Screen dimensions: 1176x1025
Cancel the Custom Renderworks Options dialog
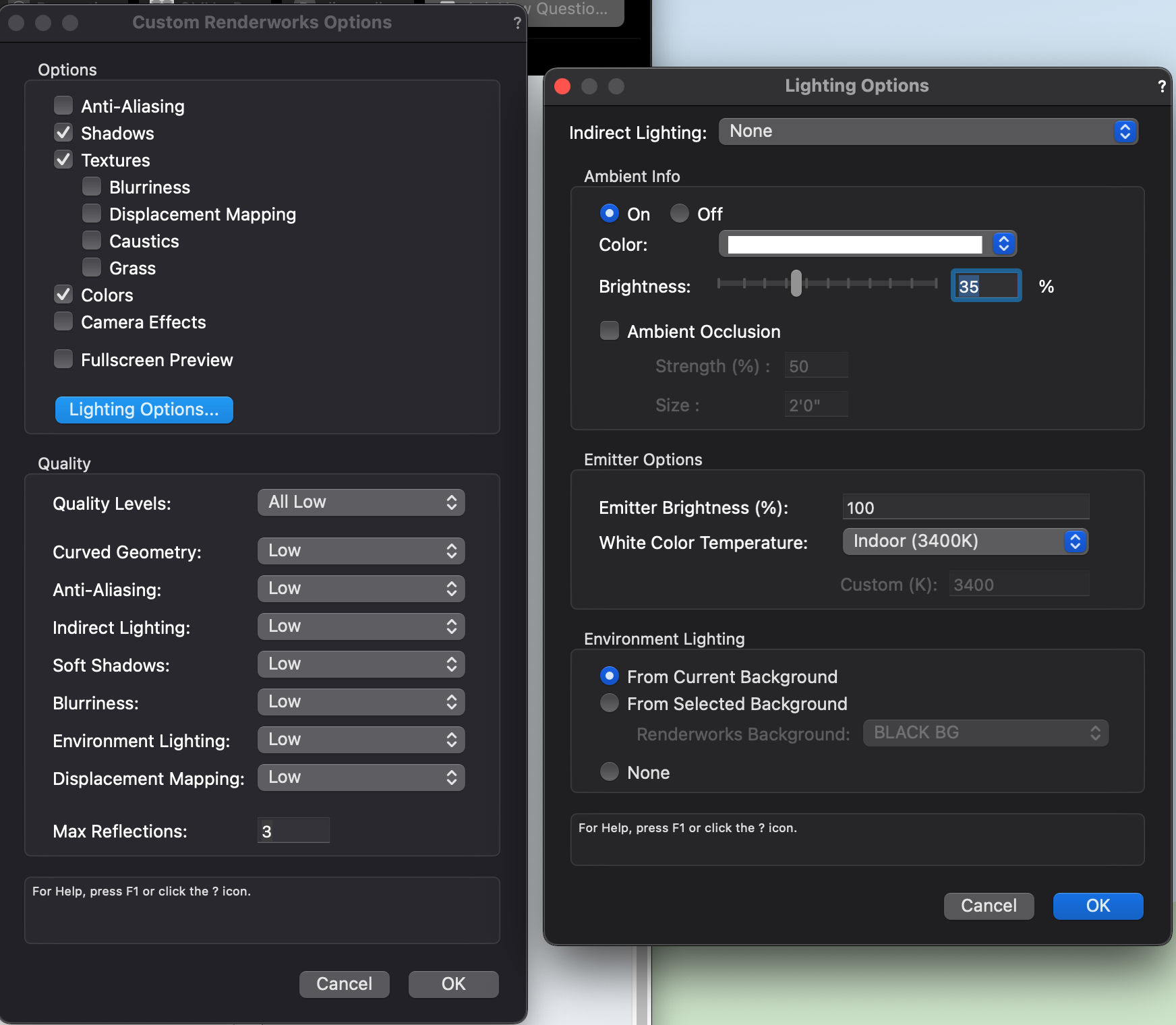click(344, 984)
